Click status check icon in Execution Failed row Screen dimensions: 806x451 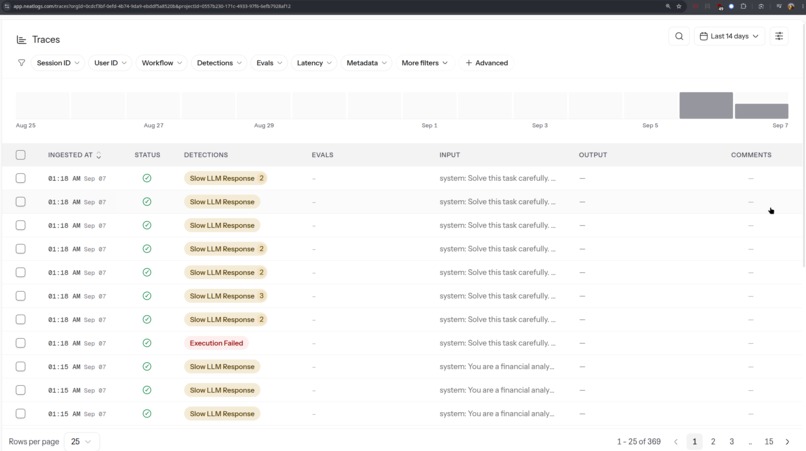pyautogui.click(x=147, y=343)
